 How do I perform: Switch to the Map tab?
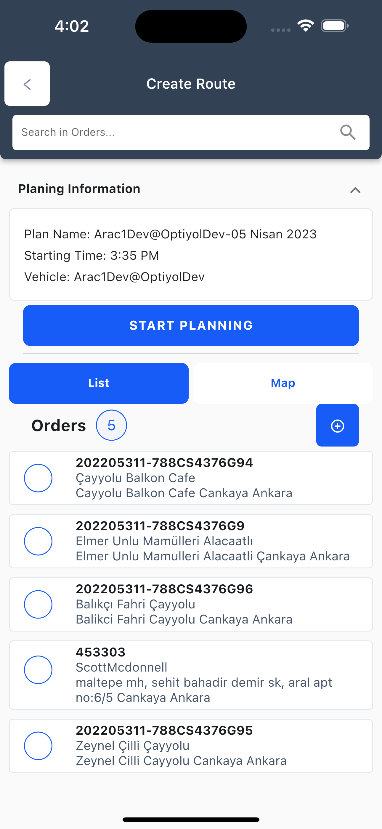pyautogui.click(x=283, y=383)
